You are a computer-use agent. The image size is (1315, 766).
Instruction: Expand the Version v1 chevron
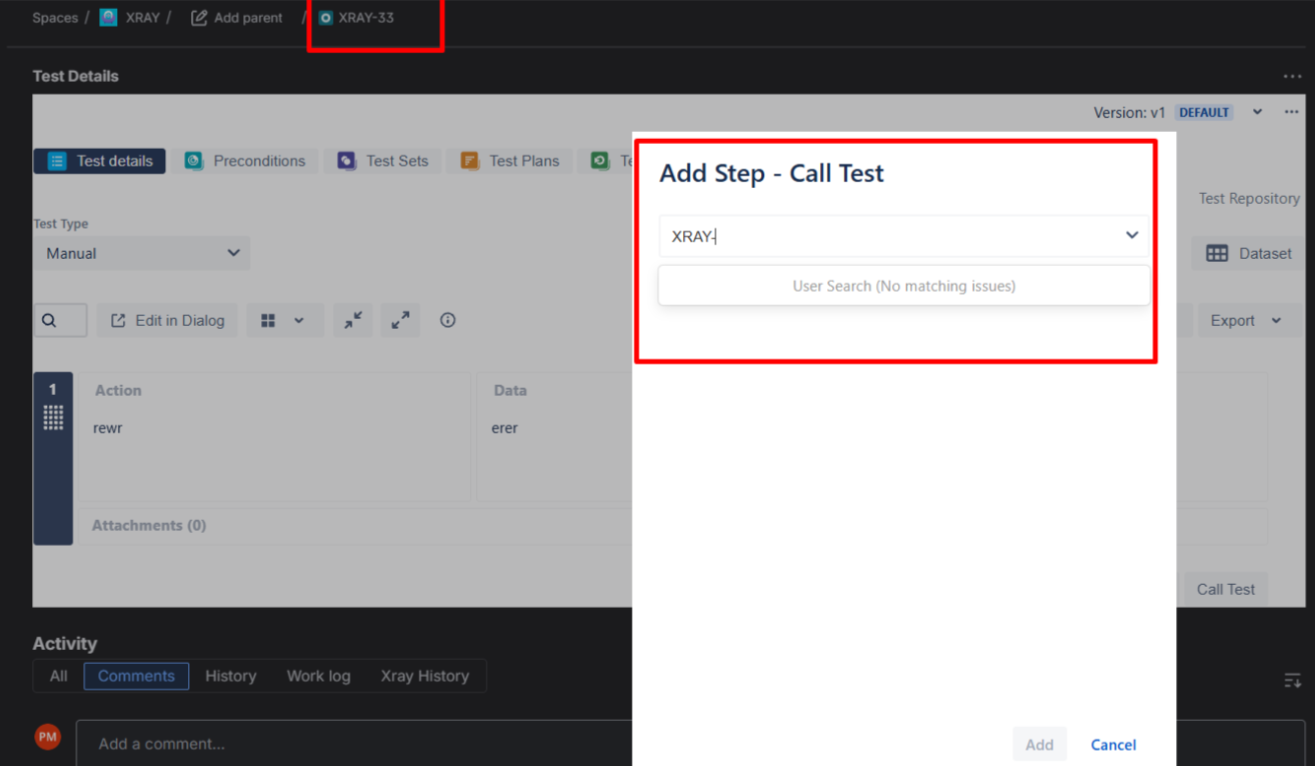tap(1257, 112)
